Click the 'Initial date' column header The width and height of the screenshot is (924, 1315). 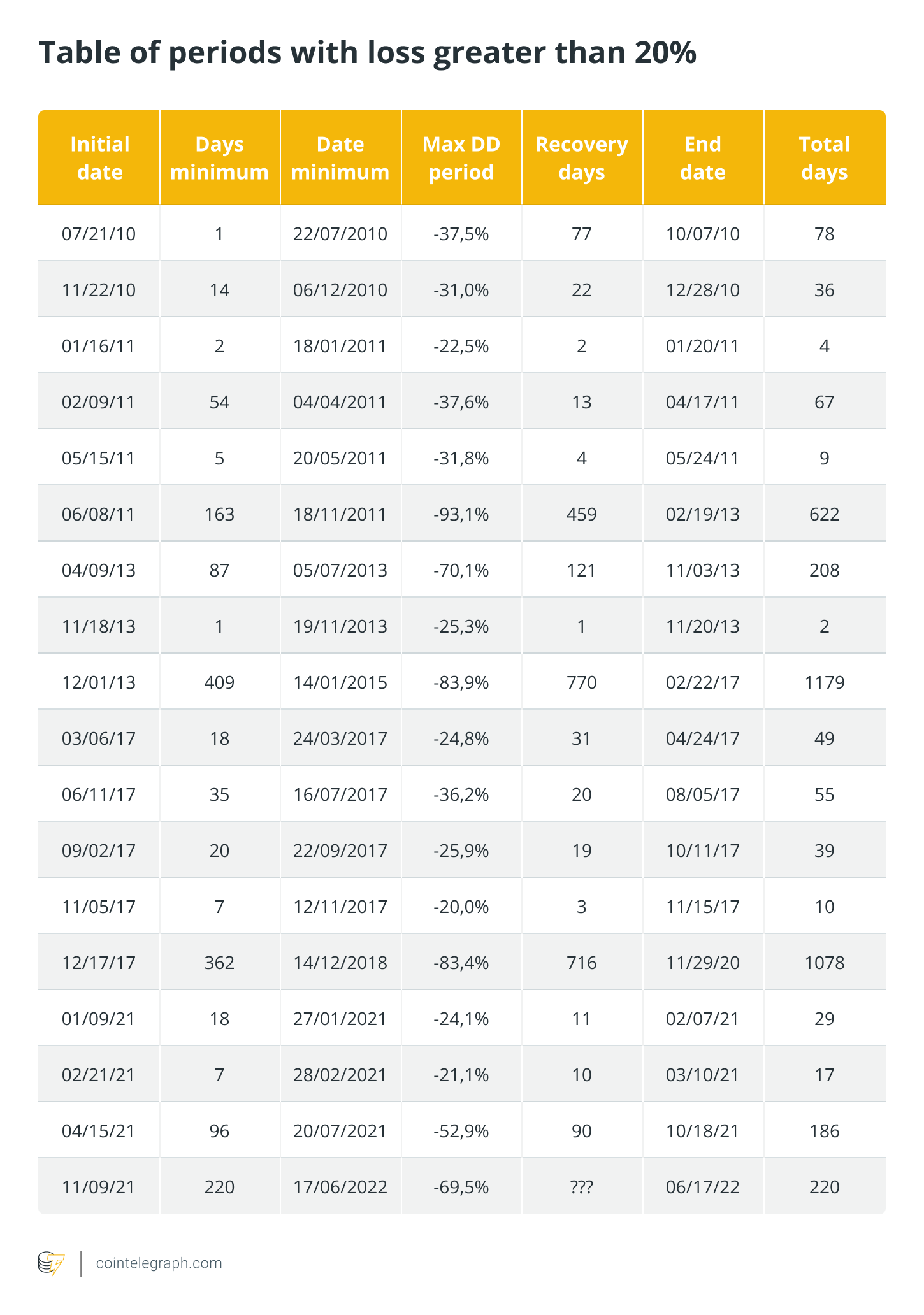click(x=99, y=158)
